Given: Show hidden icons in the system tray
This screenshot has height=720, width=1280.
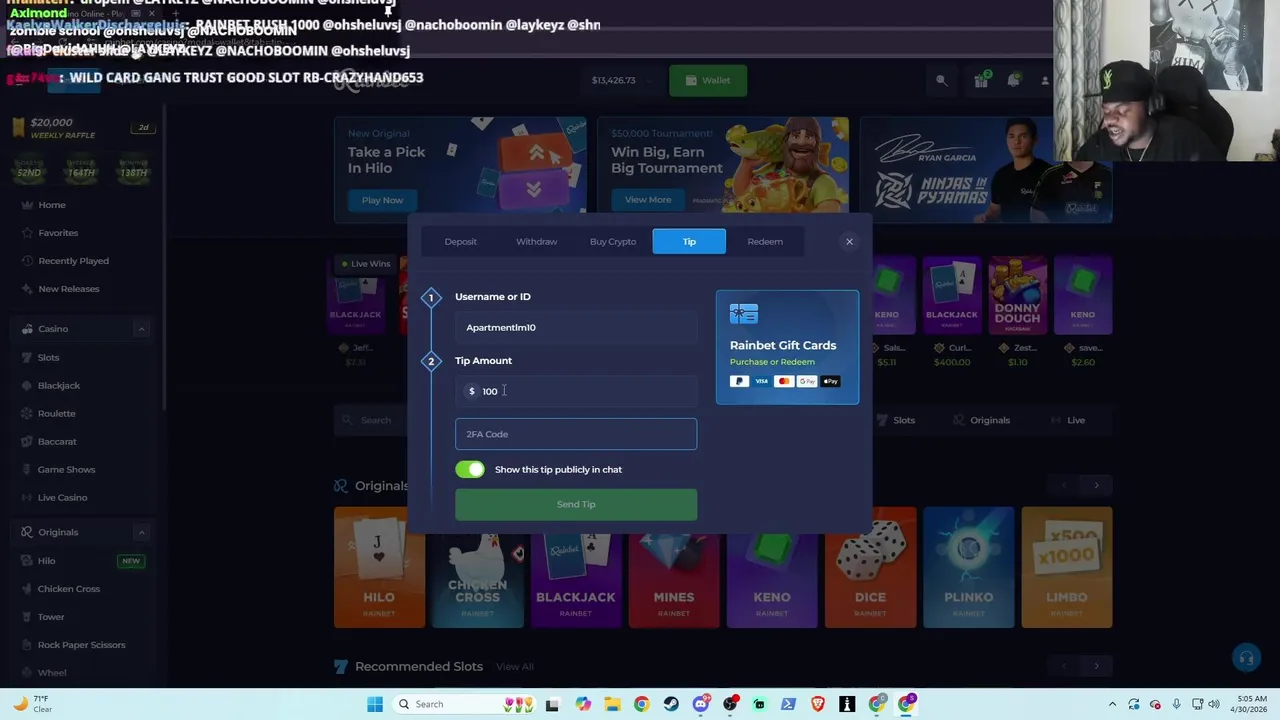Looking at the screenshot, I should point(1112,704).
